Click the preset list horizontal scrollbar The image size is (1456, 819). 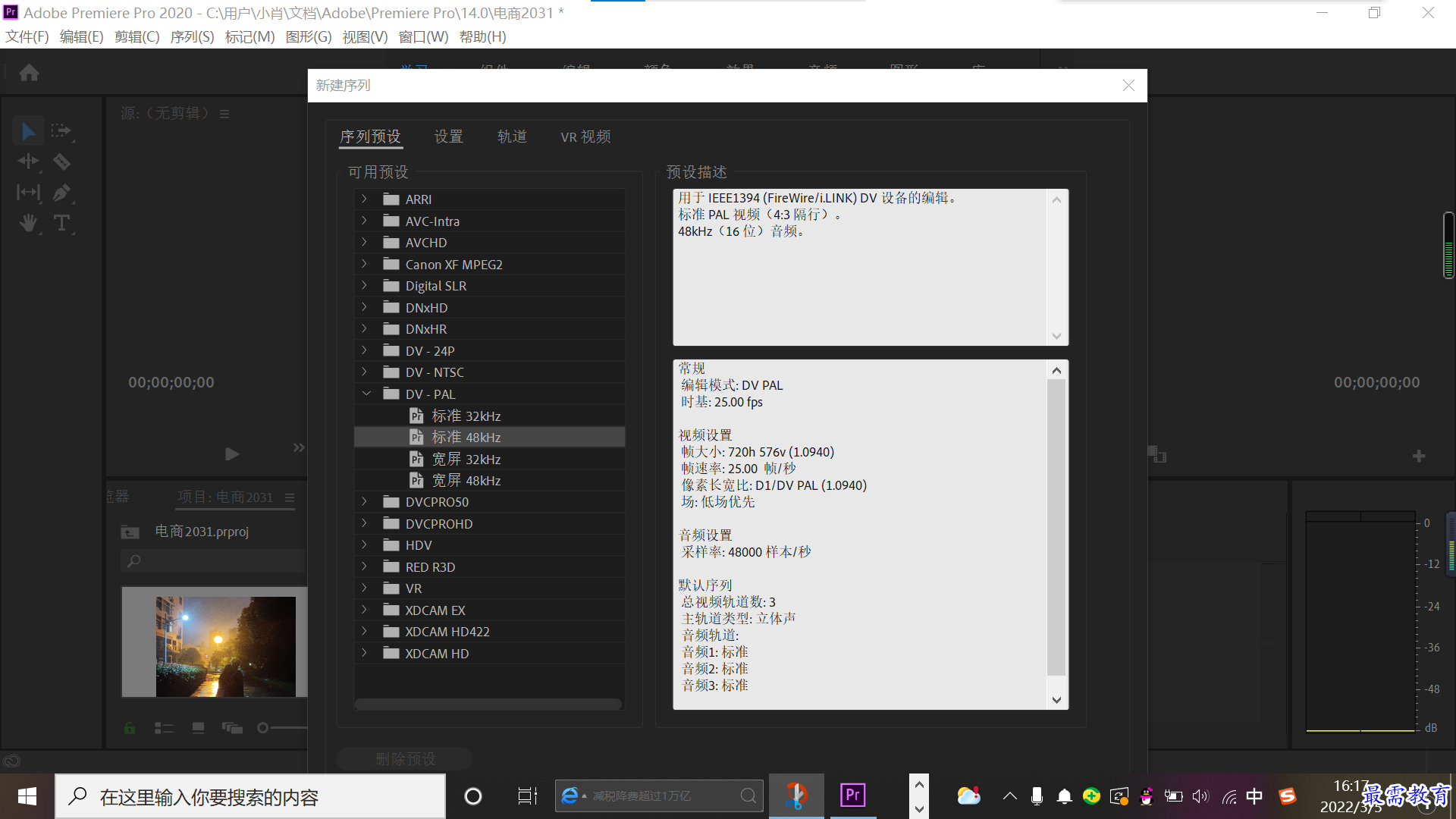click(x=488, y=704)
